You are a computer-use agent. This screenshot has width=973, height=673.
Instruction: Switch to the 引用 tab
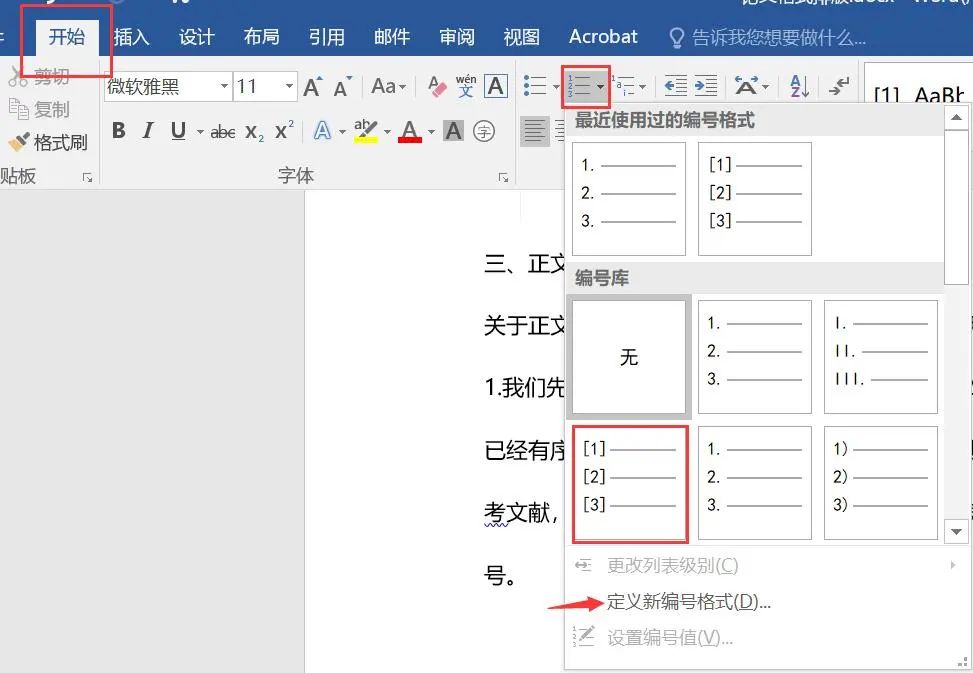click(326, 37)
